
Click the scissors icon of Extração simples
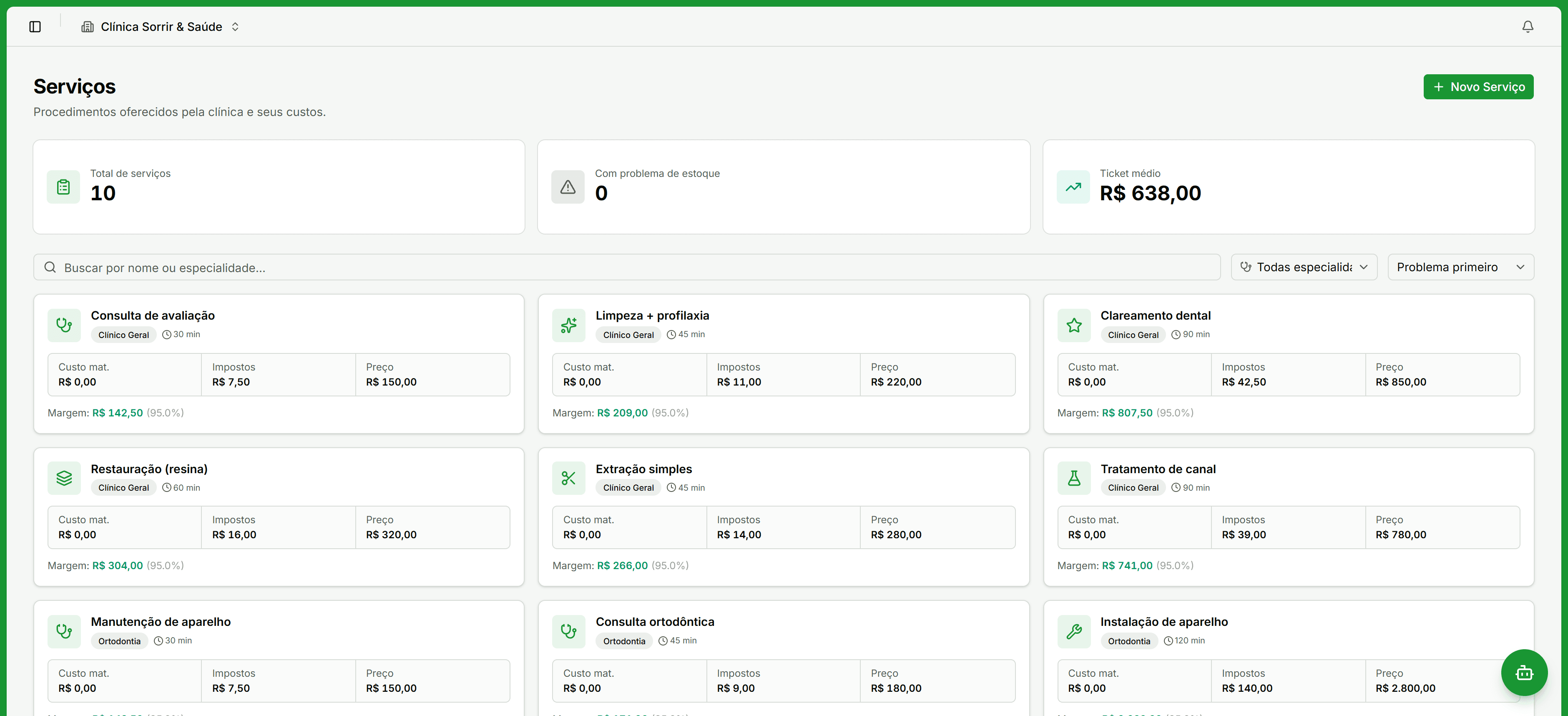coord(568,478)
